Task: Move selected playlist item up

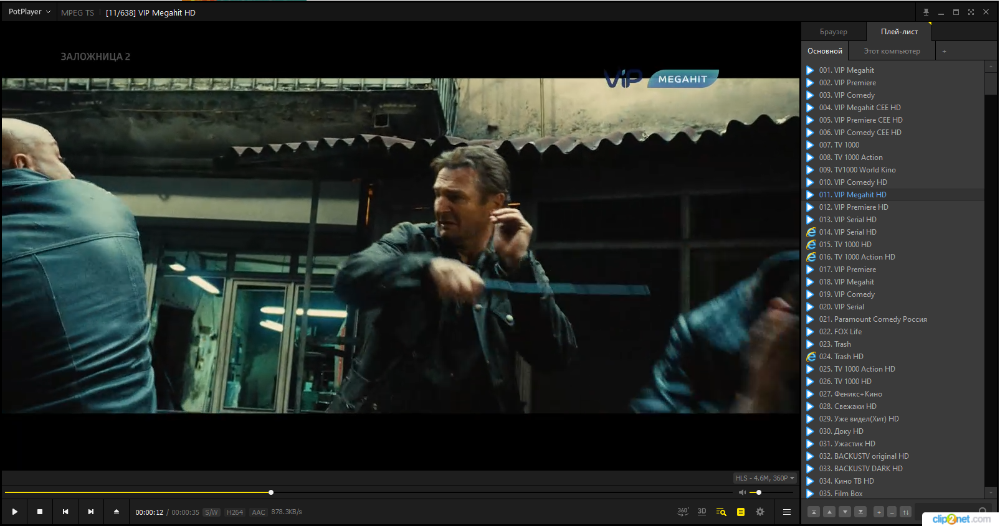Action: point(829,511)
